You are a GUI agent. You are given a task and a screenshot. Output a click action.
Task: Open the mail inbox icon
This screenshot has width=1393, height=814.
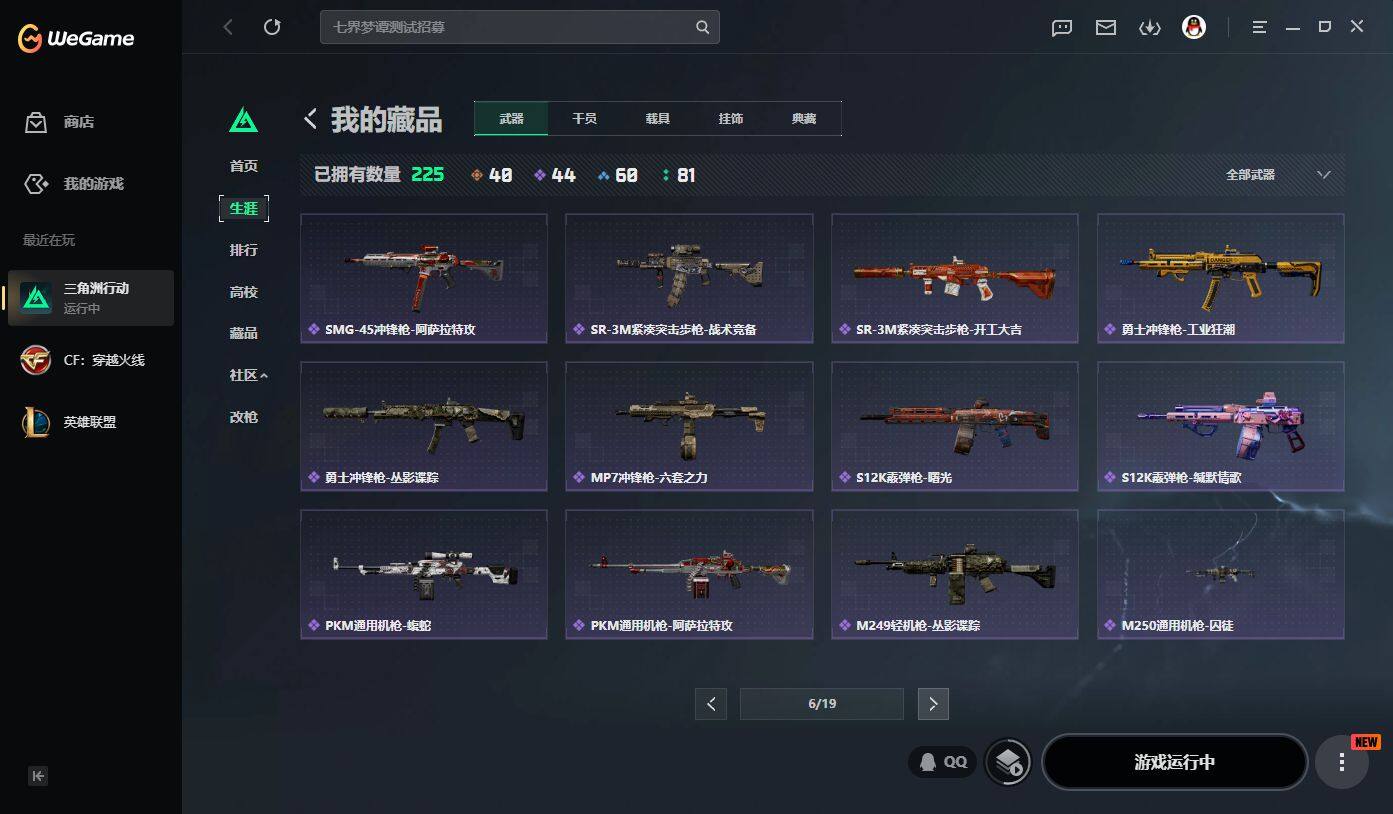1105,28
